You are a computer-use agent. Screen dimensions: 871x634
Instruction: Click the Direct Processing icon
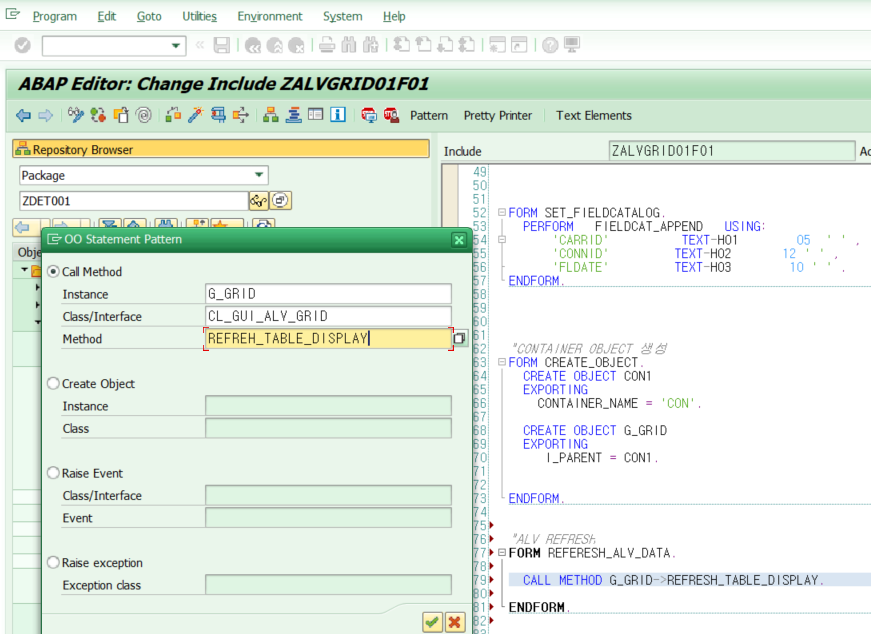tap(218, 116)
